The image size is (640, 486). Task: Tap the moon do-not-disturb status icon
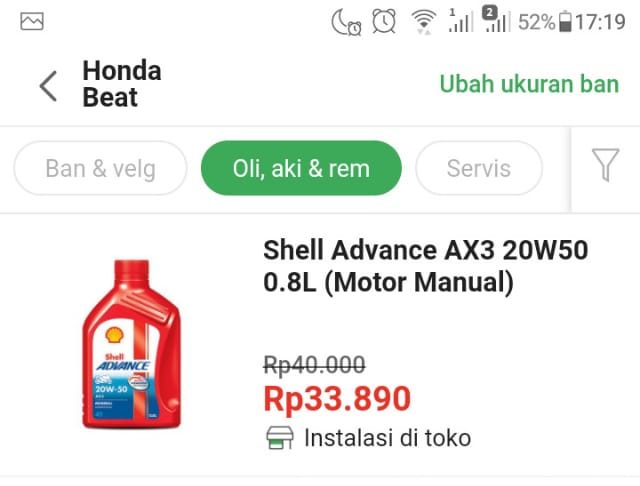pyautogui.click(x=346, y=22)
